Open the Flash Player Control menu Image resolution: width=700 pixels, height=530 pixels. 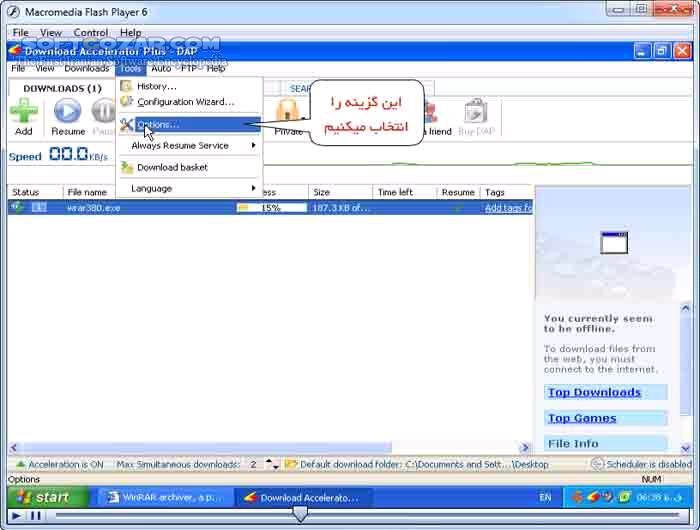91,33
